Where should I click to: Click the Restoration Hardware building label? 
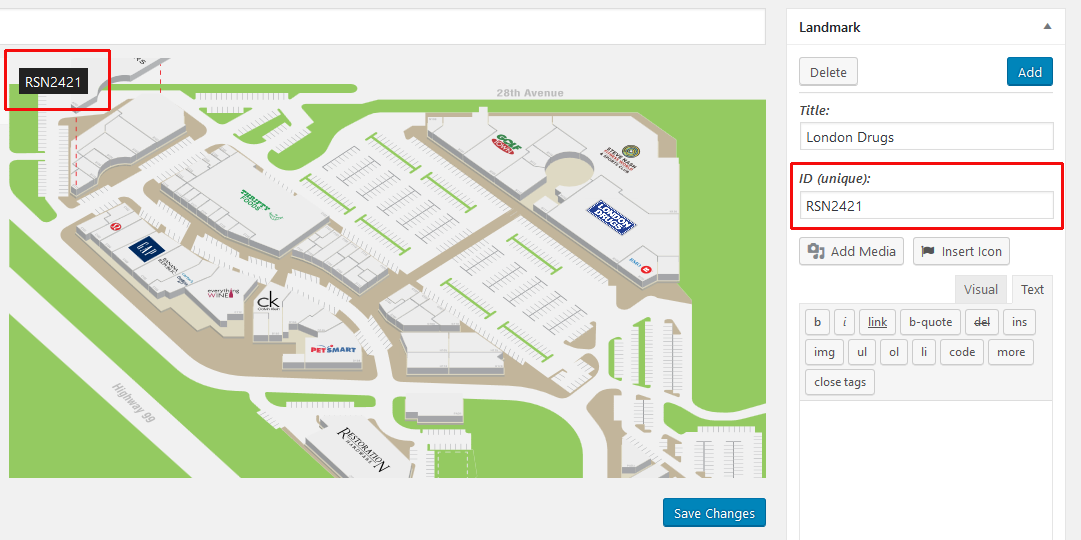(x=362, y=448)
